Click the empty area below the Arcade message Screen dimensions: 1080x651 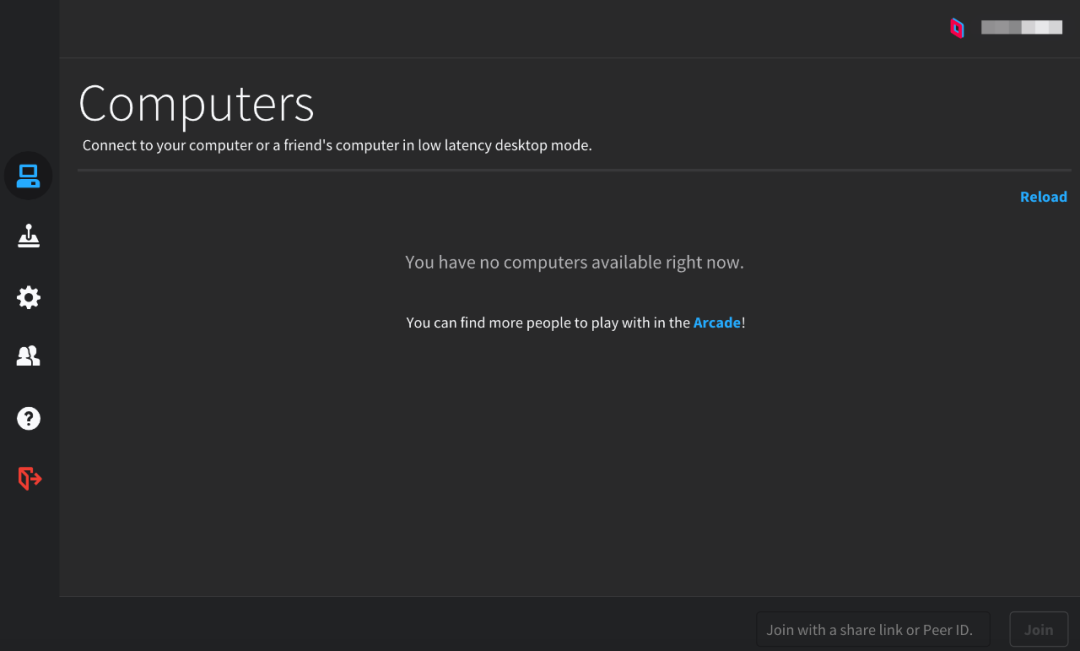(x=574, y=460)
